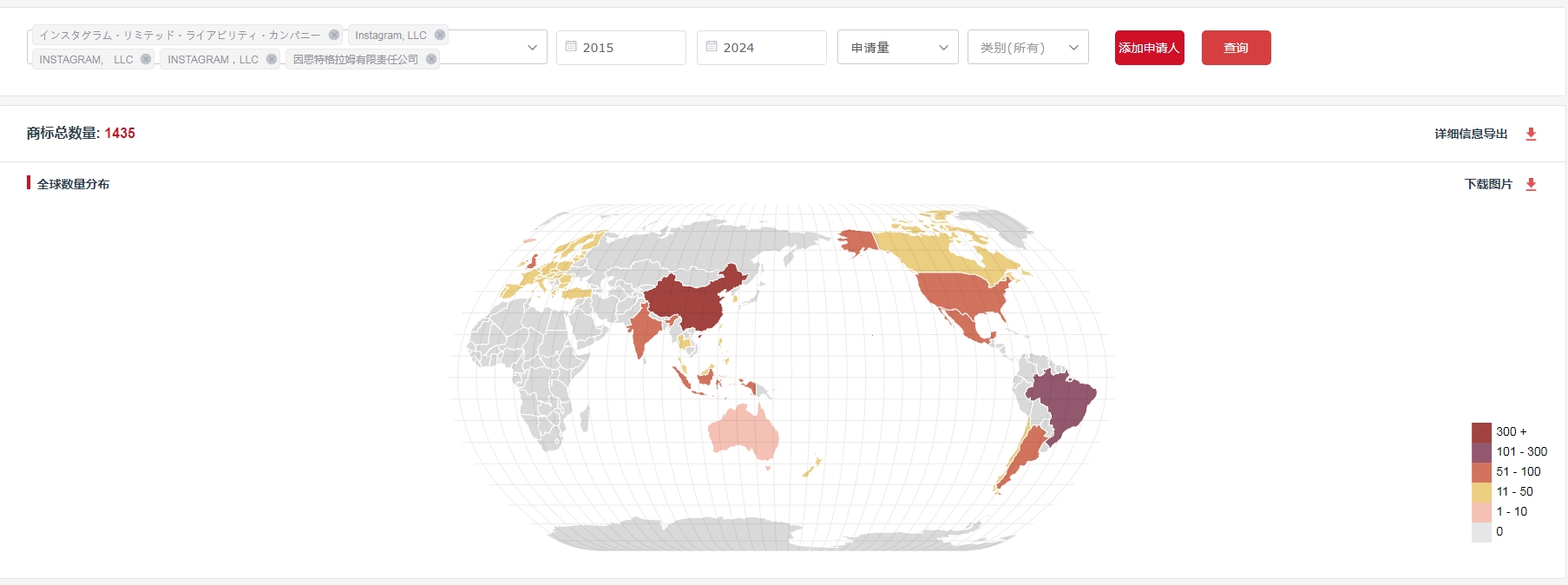Click the 查询 search button
1568x585 pixels.
[x=1236, y=48]
